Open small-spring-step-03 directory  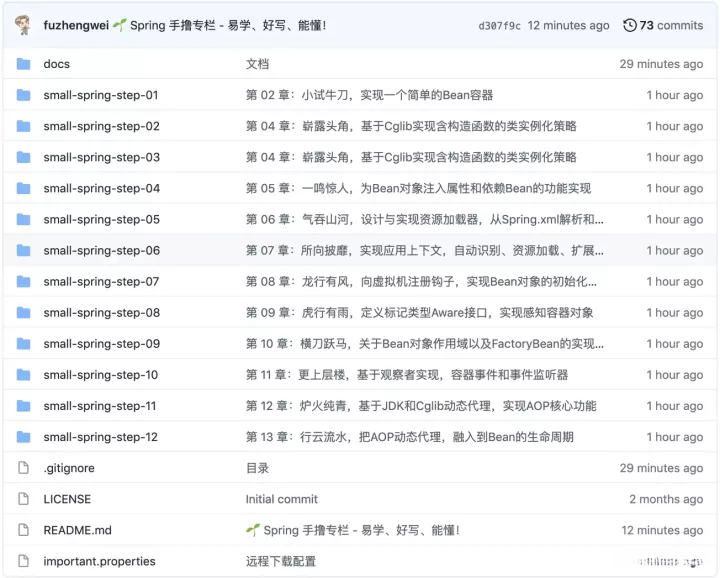(101, 157)
